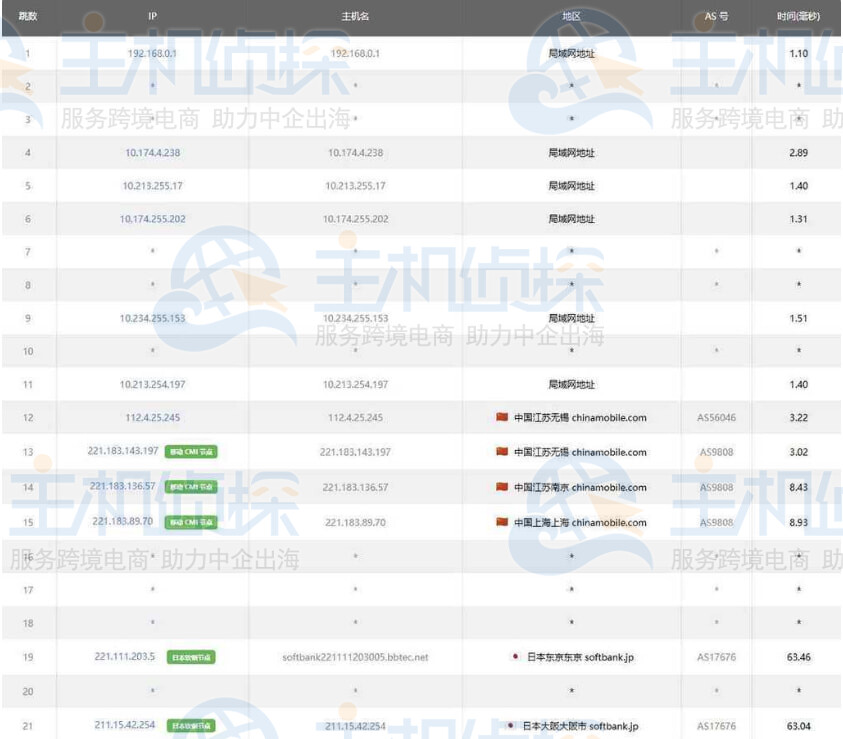Screen dimensions: 843x739
Task: Click green SoftBank badge next to 221.111.203.5
Action: click(x=190, y=657)
